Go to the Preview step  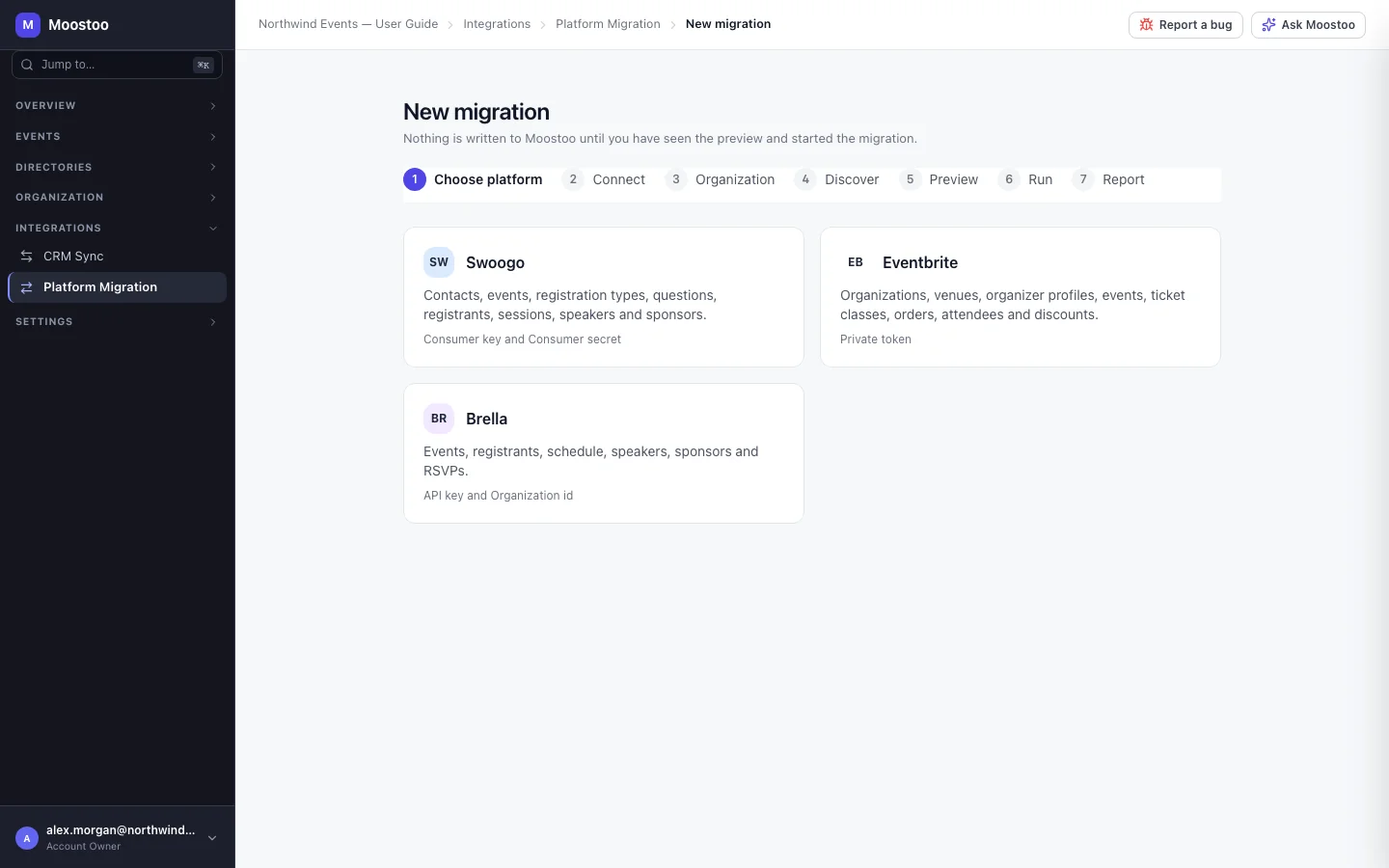coord(939,179)
